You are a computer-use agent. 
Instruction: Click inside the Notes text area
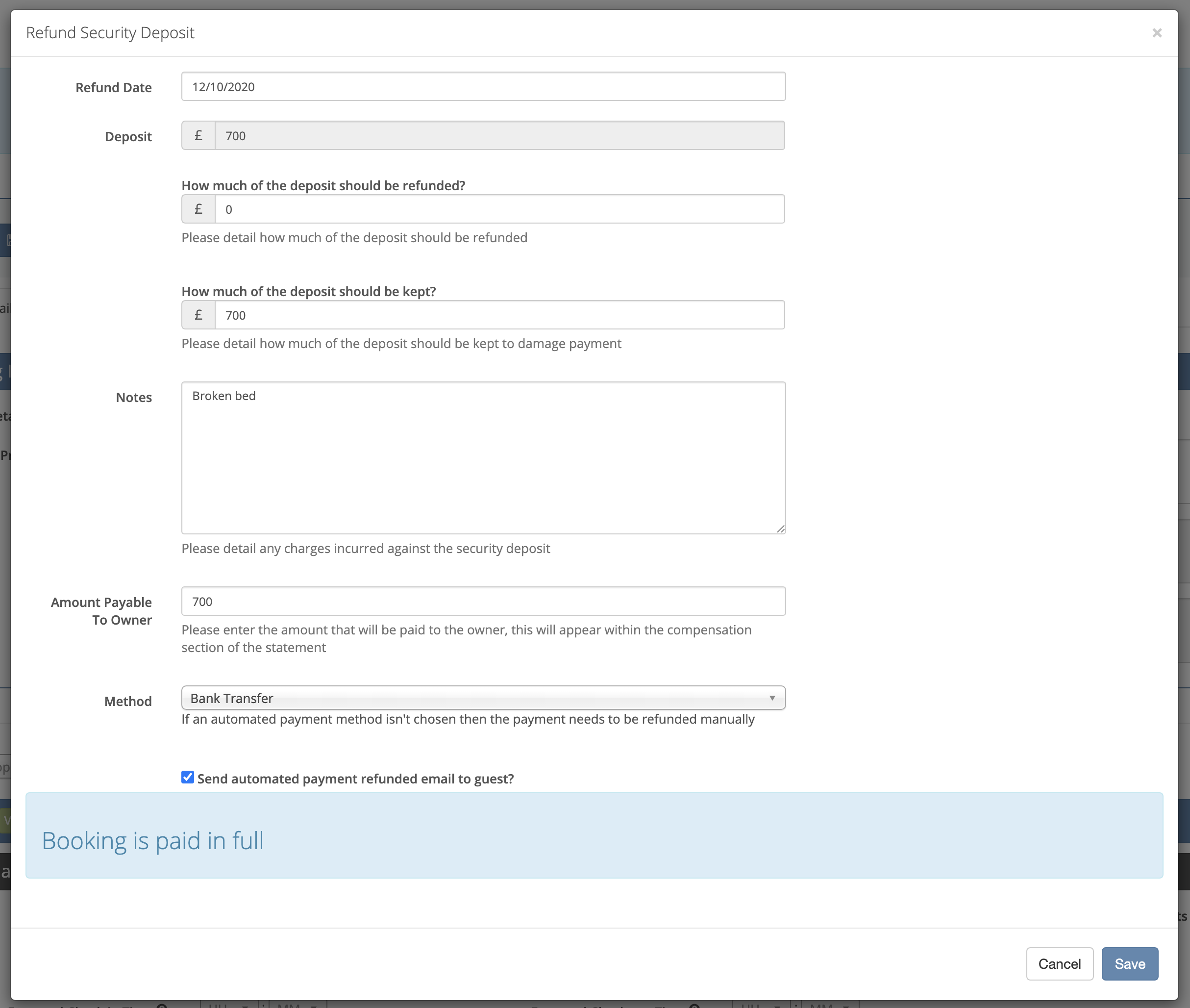tap(483, 458)
